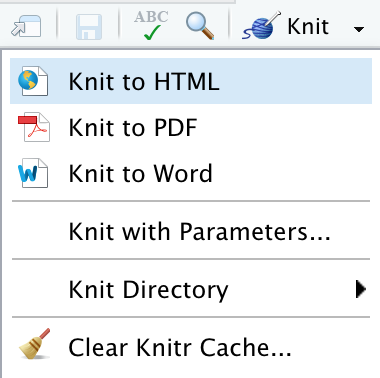Screen dimensions: 380x378
Task: Click the blue yarn ball Knit icon
Action: [261, 26]
